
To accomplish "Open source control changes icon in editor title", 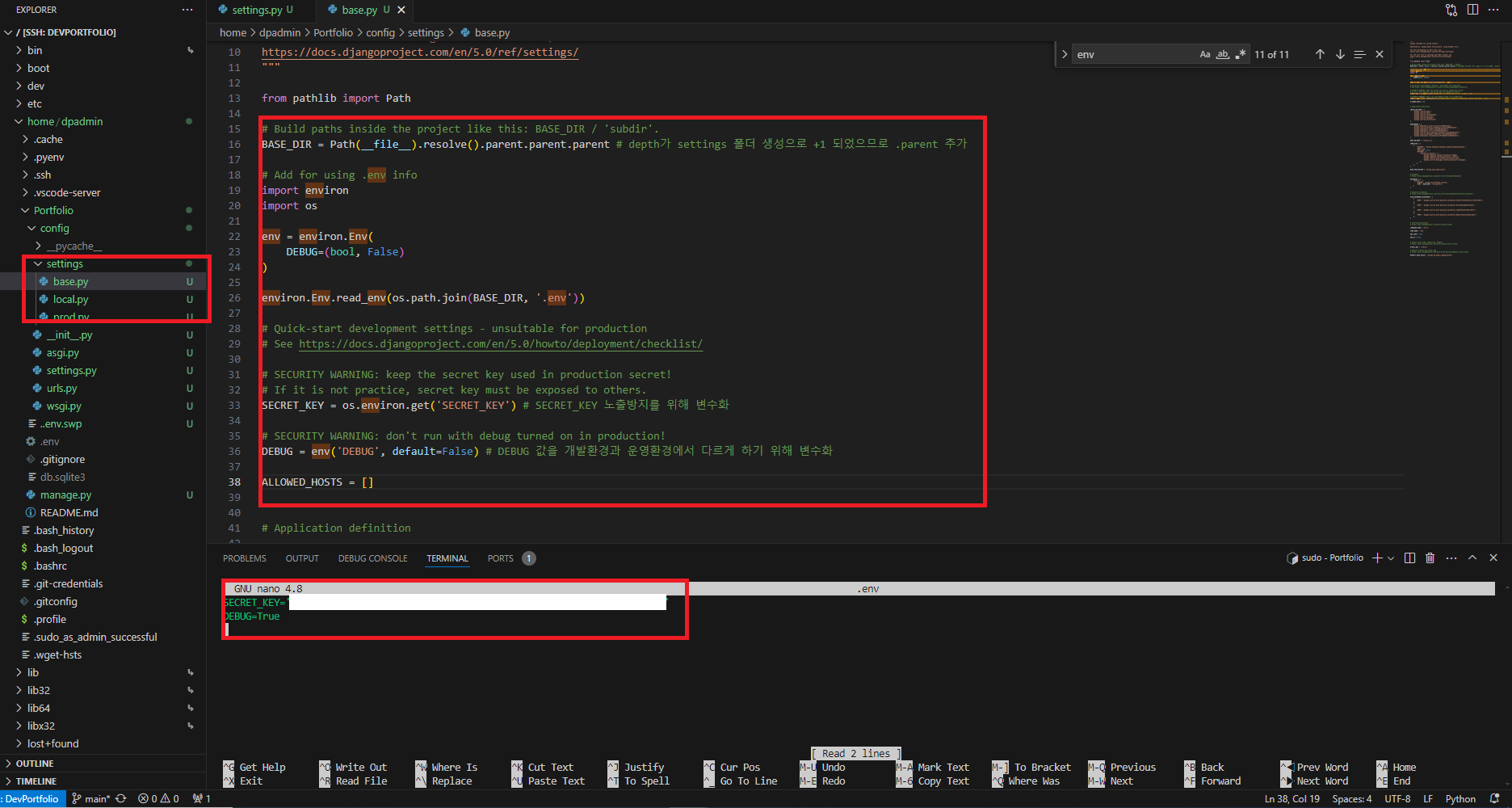I will [1451, 10].
